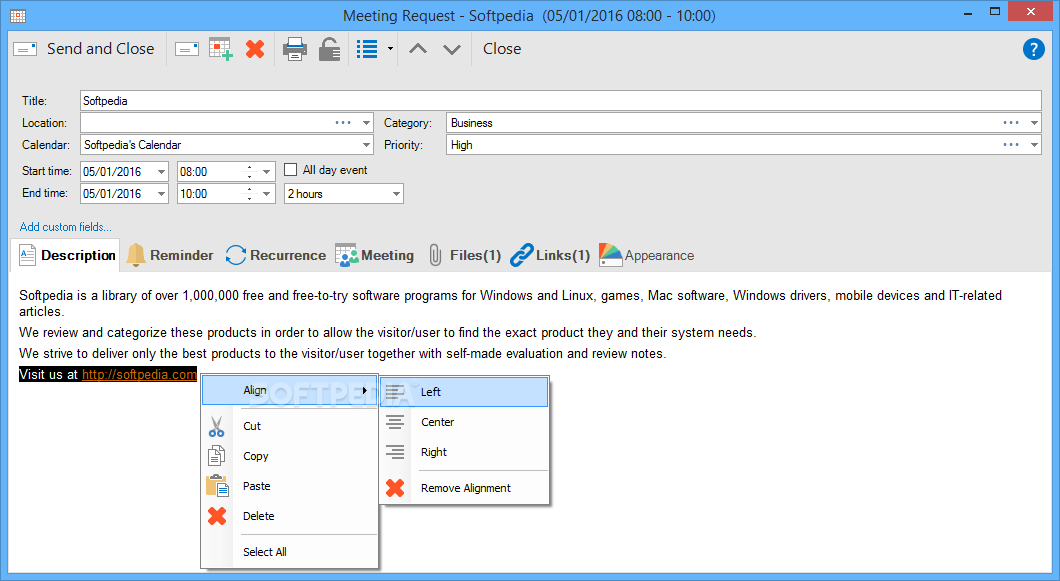
Task: Go to previous item with up chevron
Action: point(418,49)
